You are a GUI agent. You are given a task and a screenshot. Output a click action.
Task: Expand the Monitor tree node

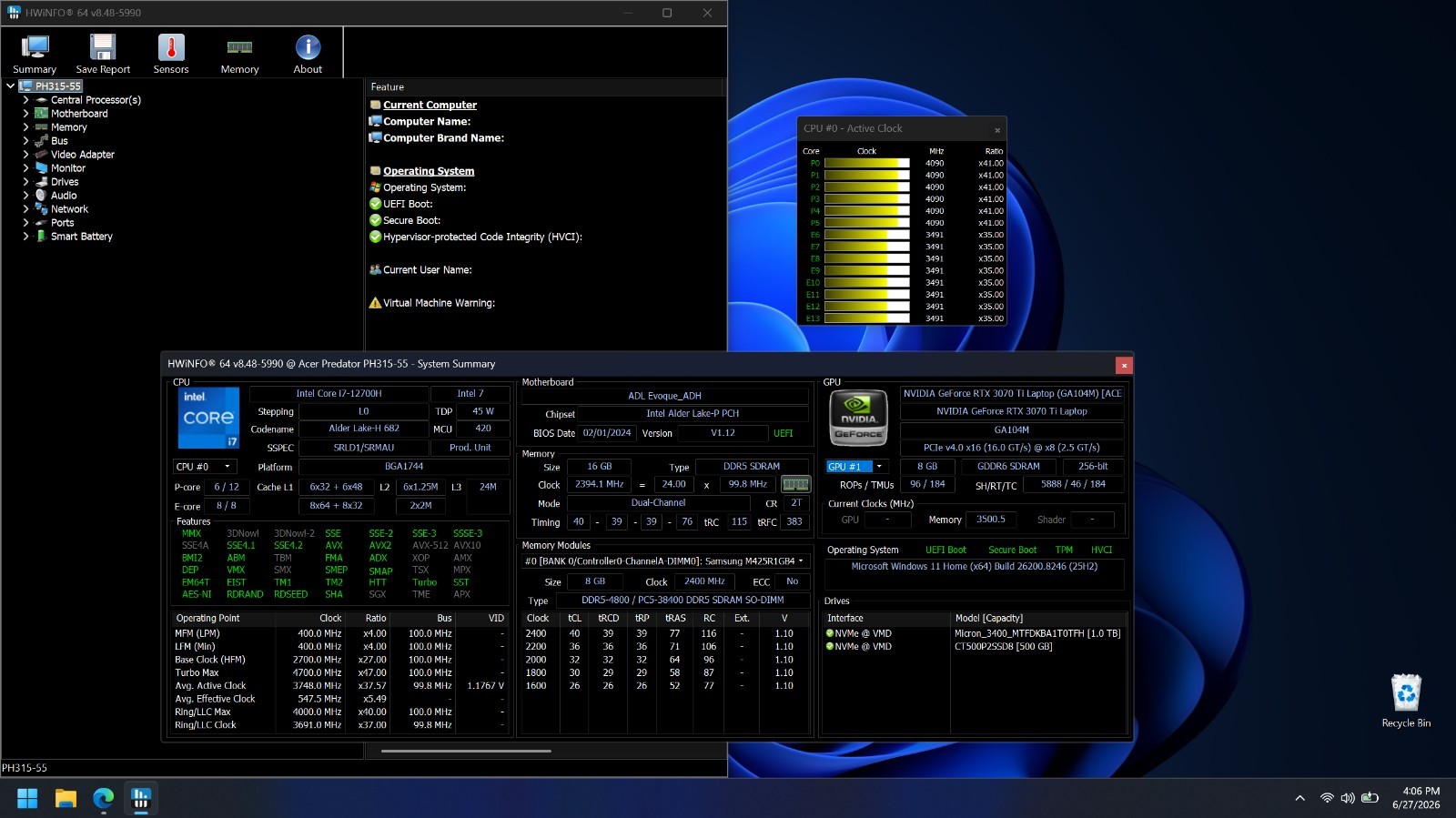(x=25, y=168)
